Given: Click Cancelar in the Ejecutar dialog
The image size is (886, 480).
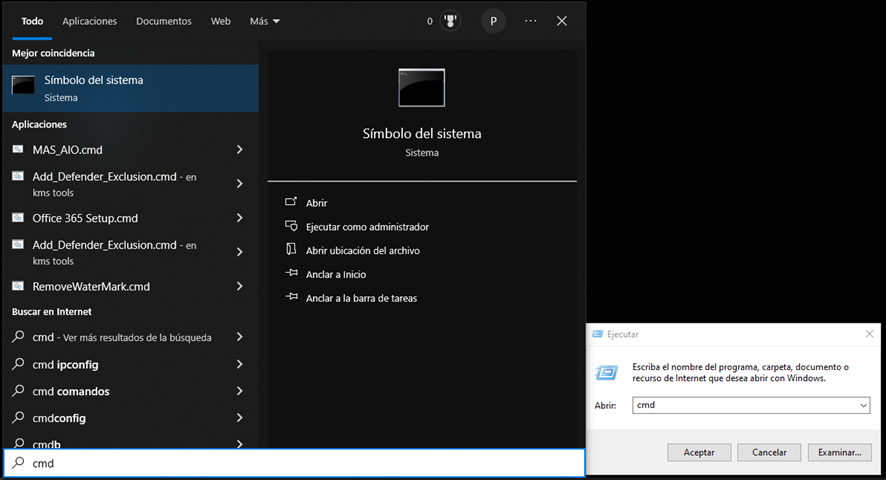Looking at the screenshot, I should click(769, 452).
